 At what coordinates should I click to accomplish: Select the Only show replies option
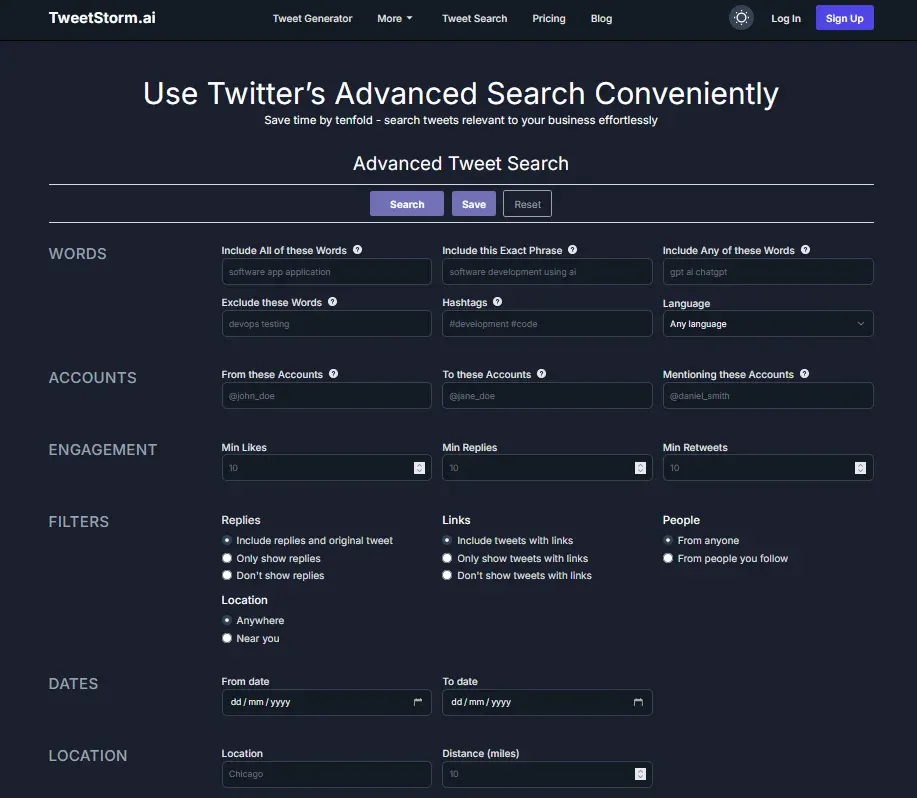pos(226,558)
